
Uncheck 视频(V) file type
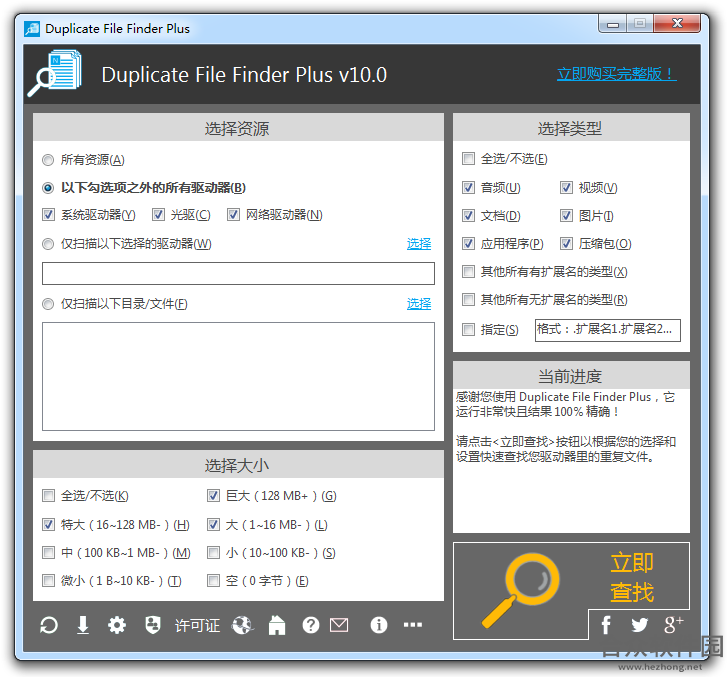point(566,188)
